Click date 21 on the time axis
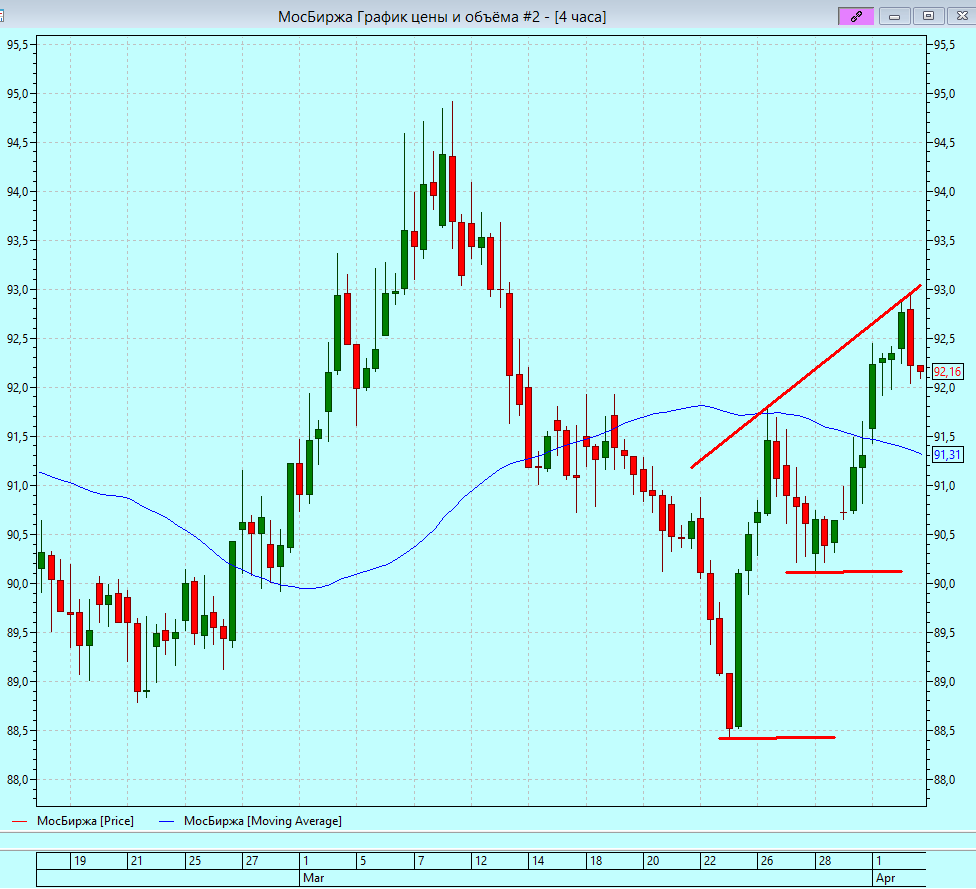Screen dimensions: 976x889 pos(136,861)
